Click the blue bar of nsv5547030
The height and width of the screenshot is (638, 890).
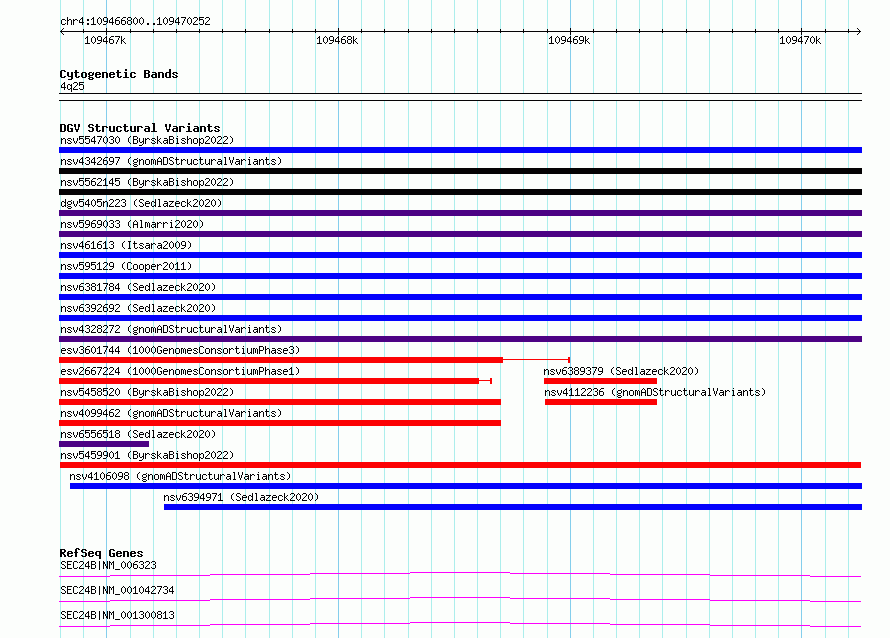[460, 150]
